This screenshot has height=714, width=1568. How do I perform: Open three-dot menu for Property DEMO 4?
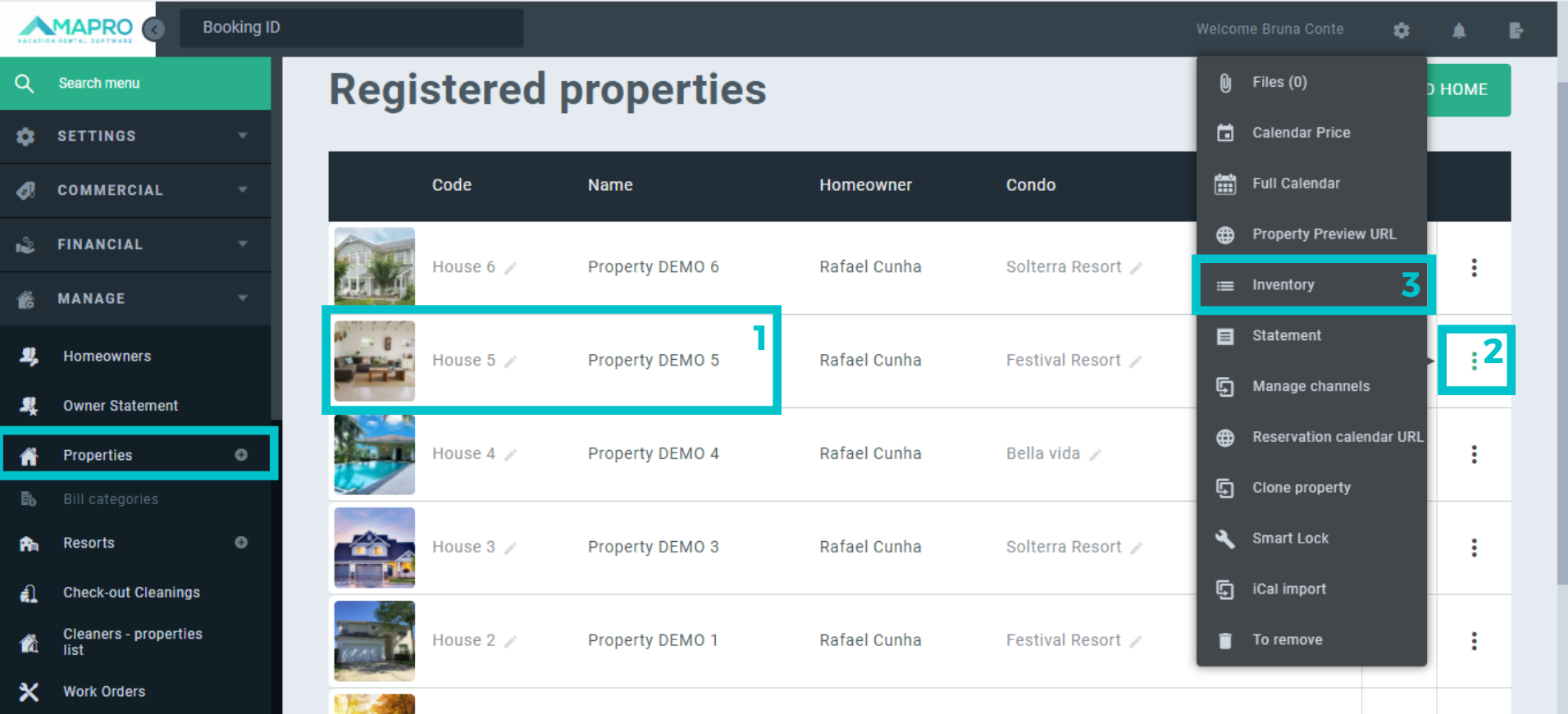[x=1474, y=454]
